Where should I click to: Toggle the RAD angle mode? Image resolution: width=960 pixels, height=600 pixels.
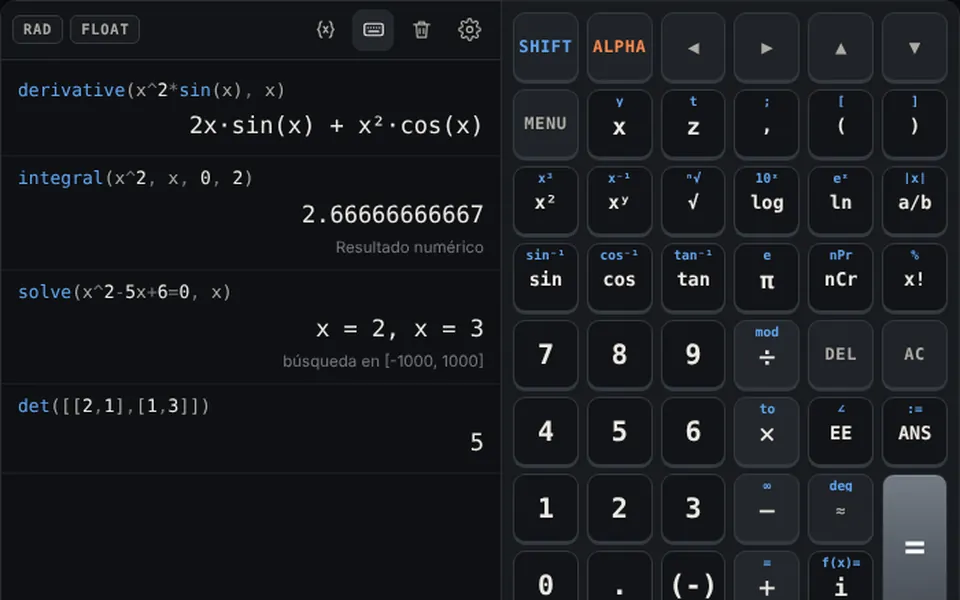[37, 29]
